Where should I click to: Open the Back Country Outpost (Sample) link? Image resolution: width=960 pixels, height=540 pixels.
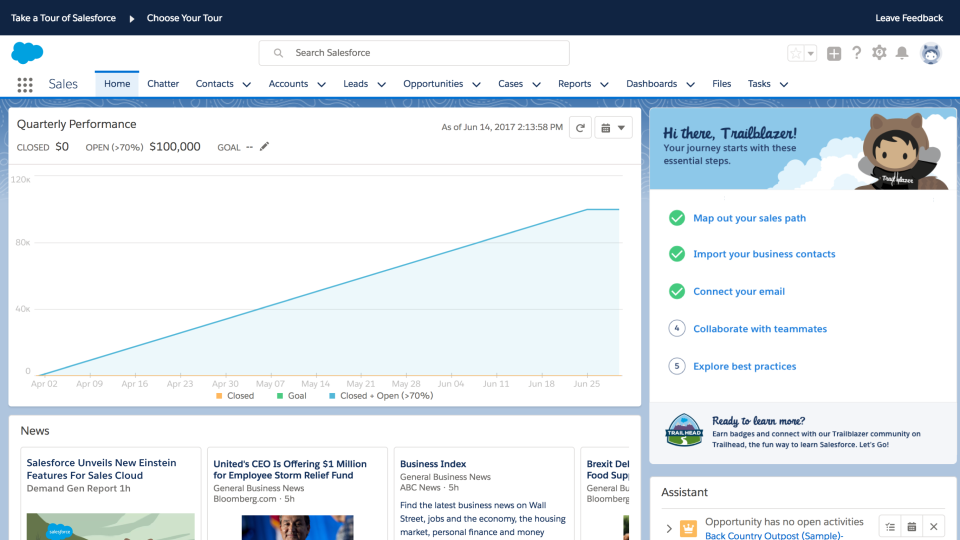click(774, 535)
